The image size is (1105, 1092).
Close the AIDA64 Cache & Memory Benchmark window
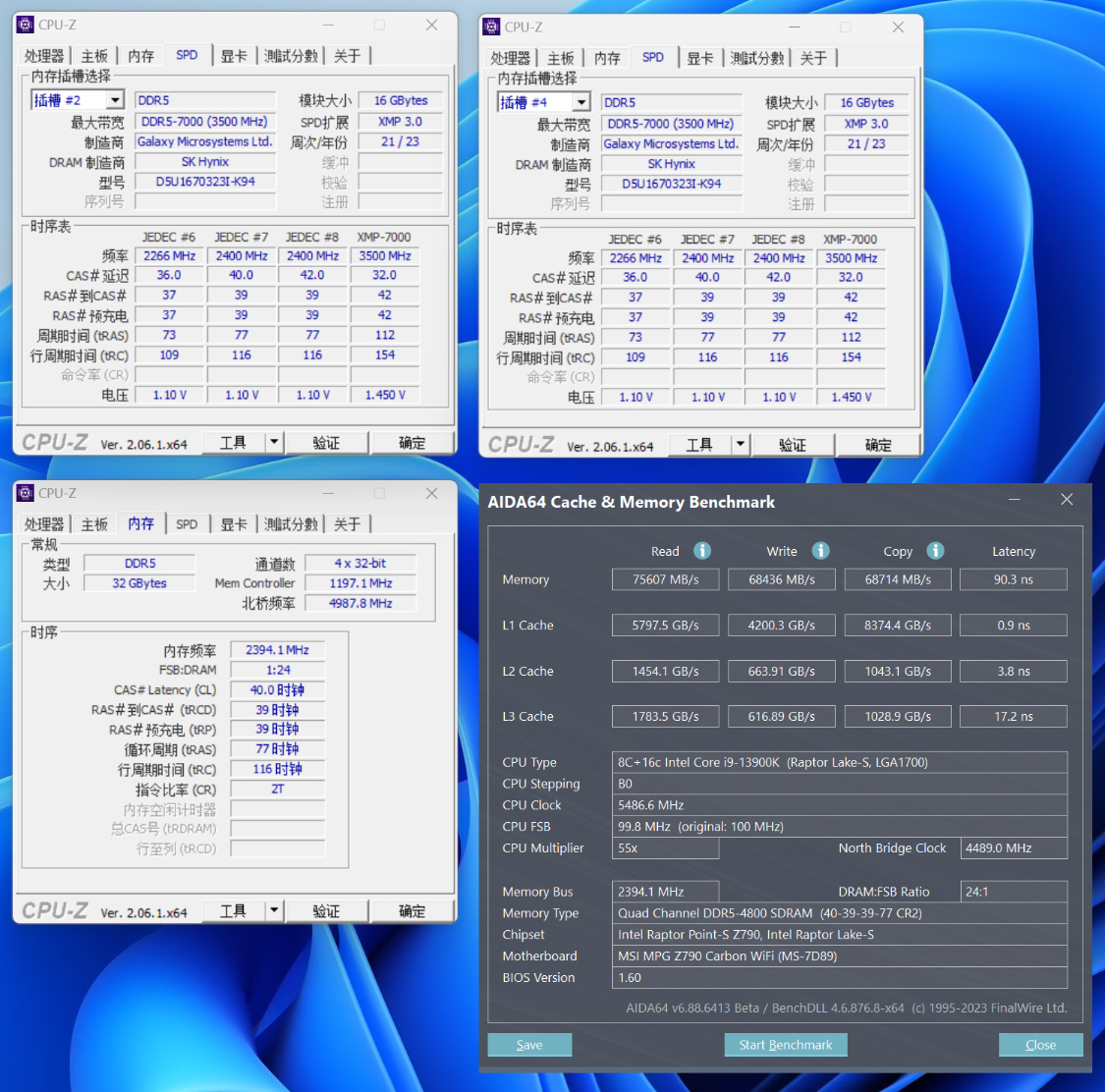click(x=1067, y=499)
